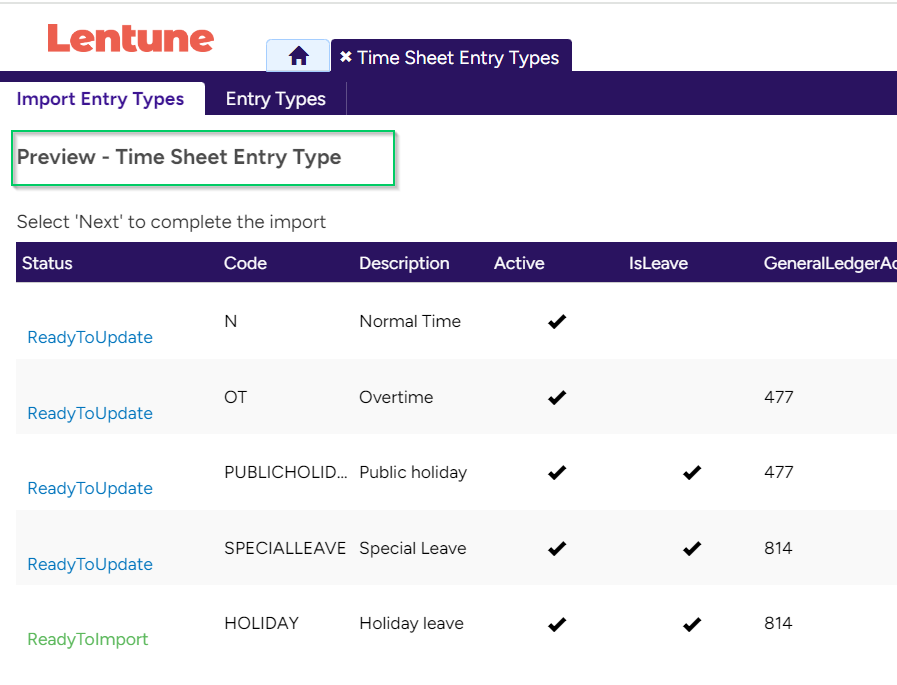
Task: Toggle Active checkmark for Normal Time
Action: pyautogui.click(x=557, y=322)
